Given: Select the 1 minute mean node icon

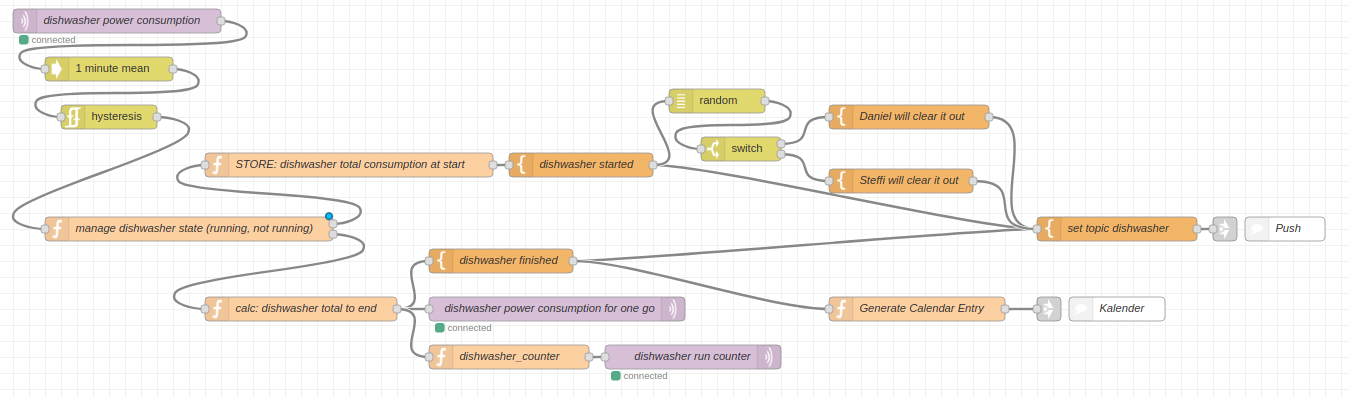Looking at the screenshot, I should (x=57, y=69).
